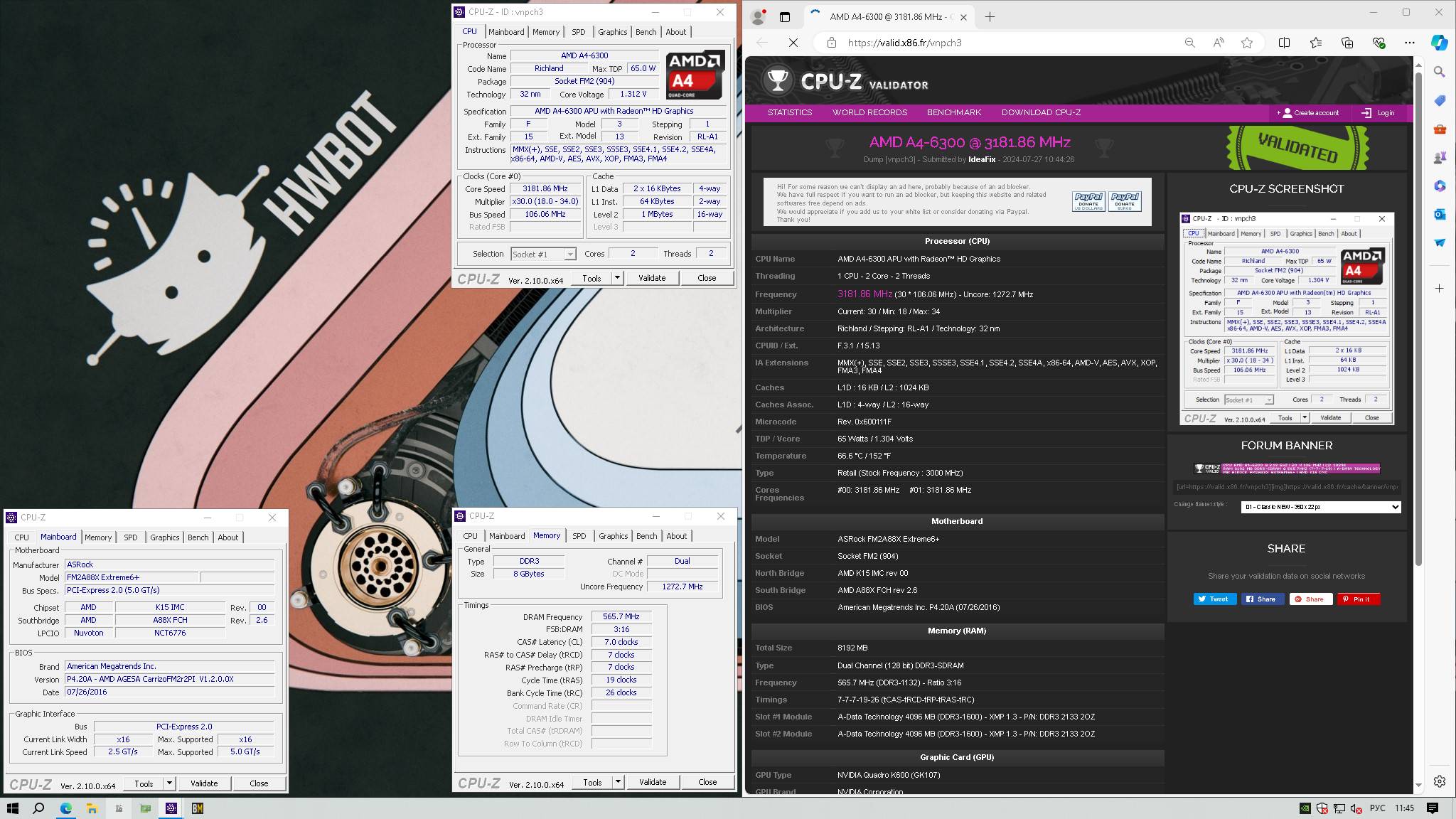Open WORLD RECORDS menu item

pyautogui.click(x=869, y=112)
